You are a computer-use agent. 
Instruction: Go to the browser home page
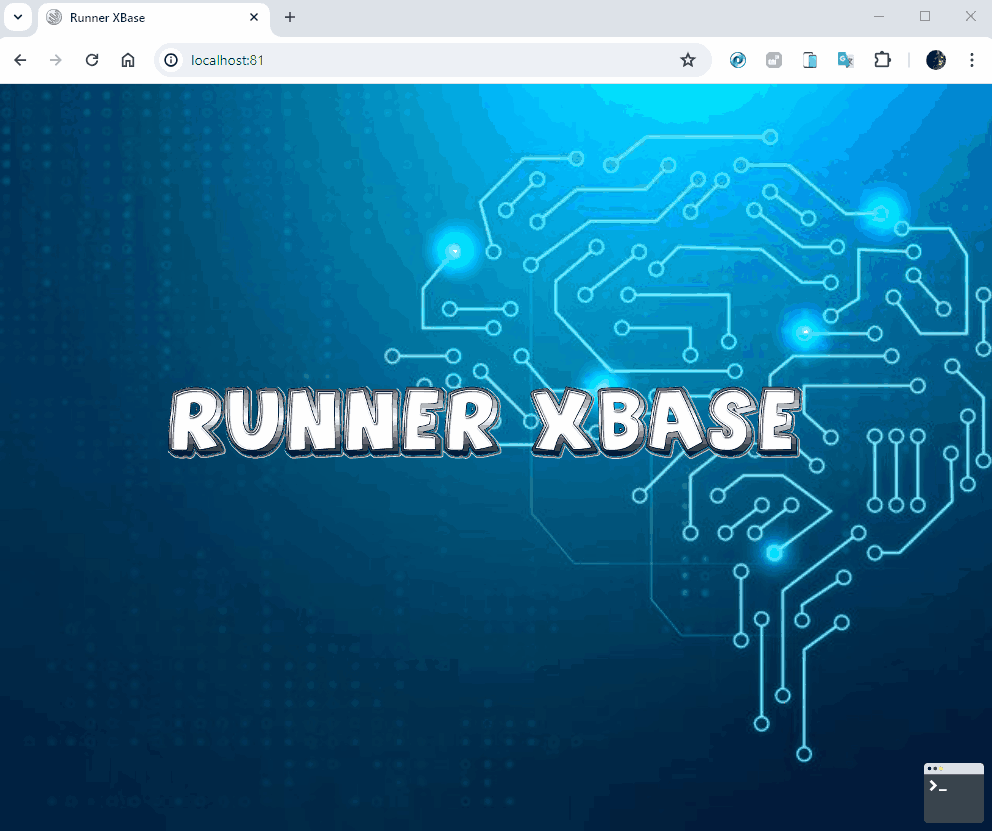(x=128, y=60)
